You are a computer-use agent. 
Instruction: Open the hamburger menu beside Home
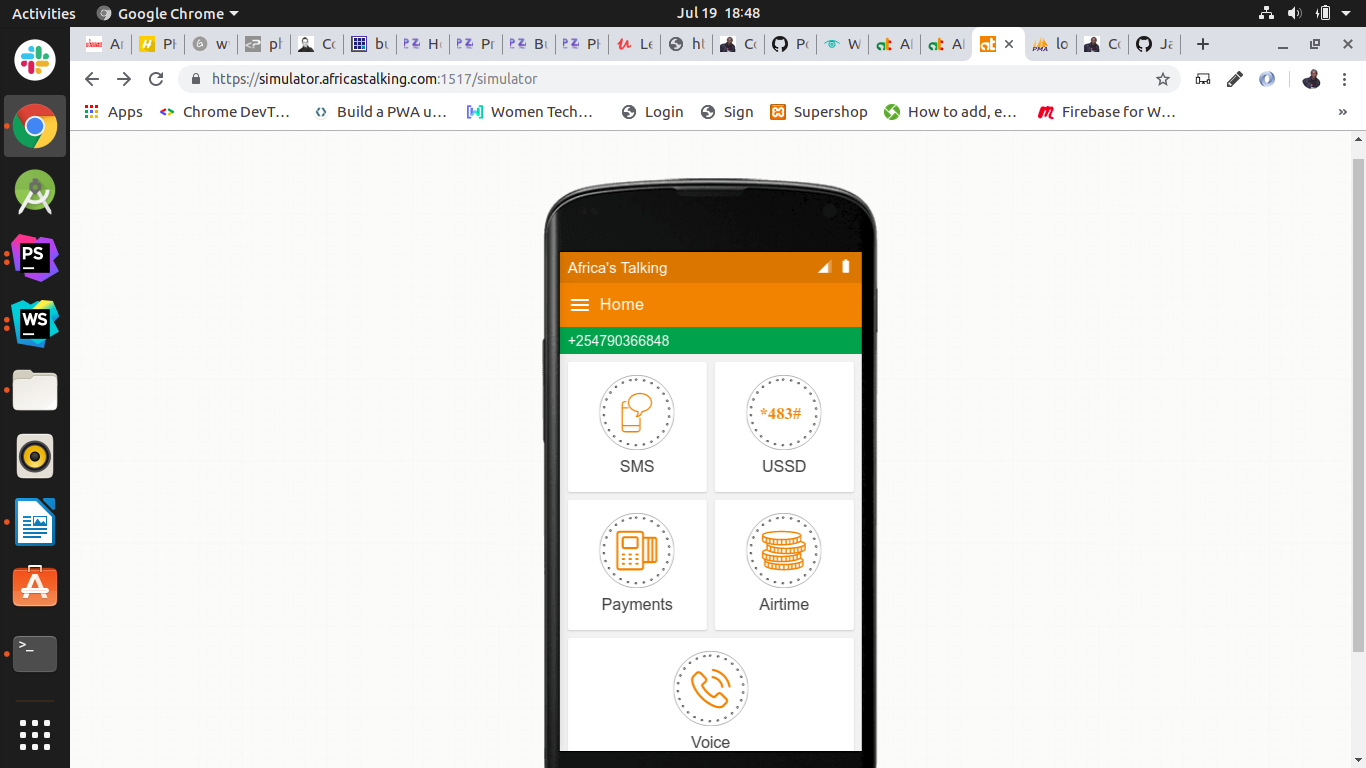coord(579,305)
